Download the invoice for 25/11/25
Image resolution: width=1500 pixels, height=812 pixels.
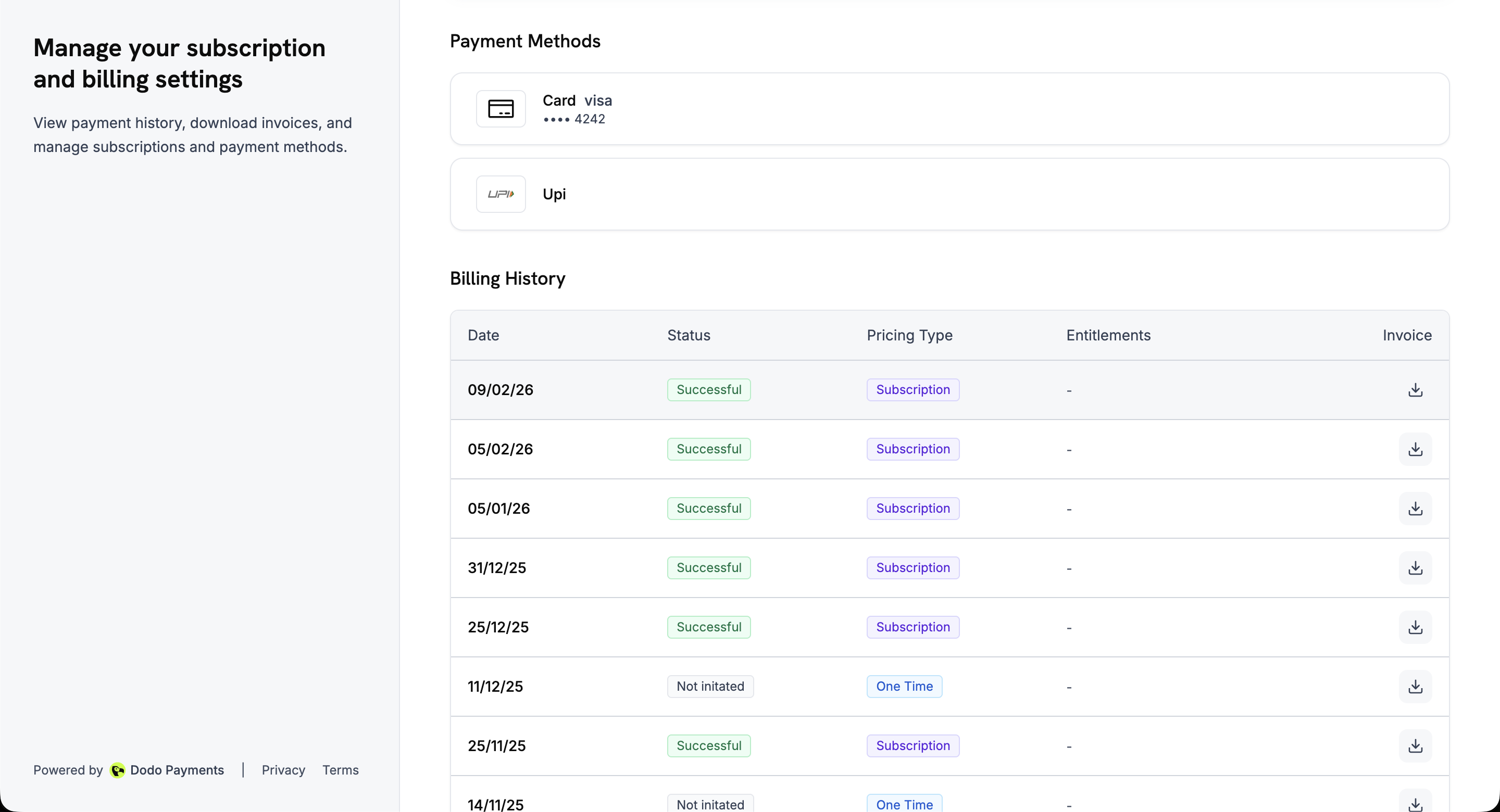[1415, 746]
